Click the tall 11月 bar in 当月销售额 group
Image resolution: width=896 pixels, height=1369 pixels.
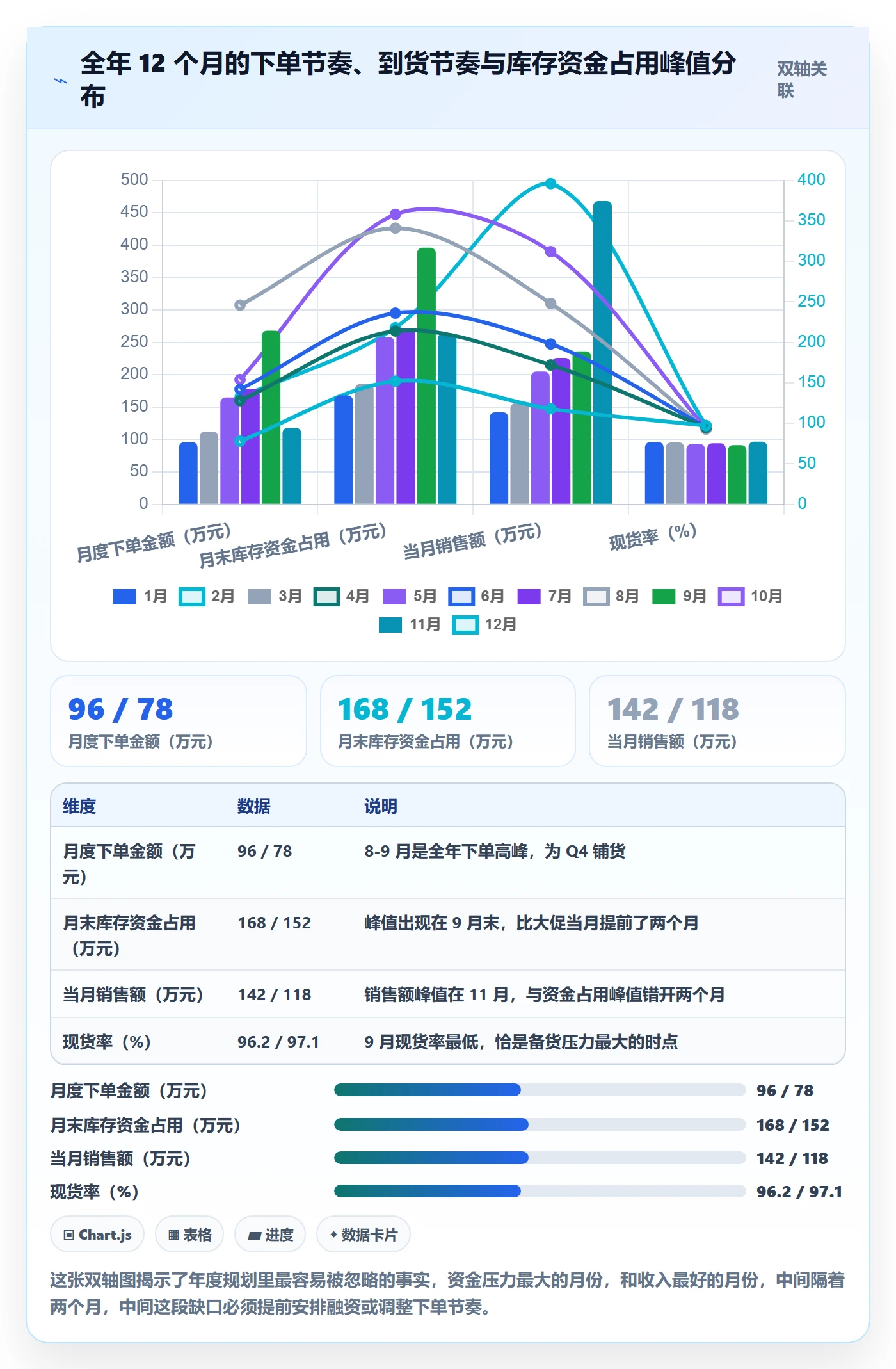(602, 352)
